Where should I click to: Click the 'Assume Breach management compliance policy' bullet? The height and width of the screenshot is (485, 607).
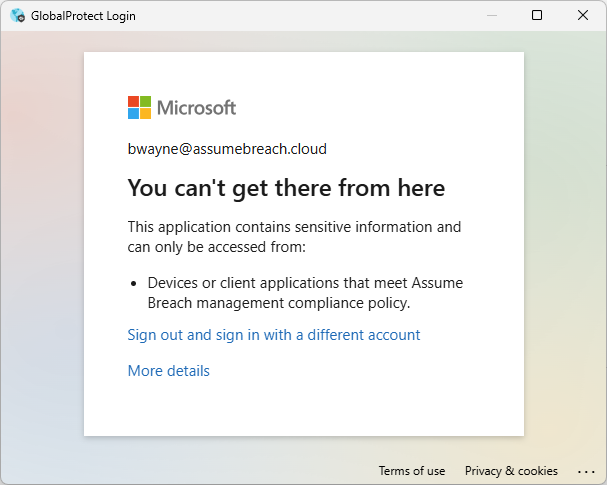[305, 293]
